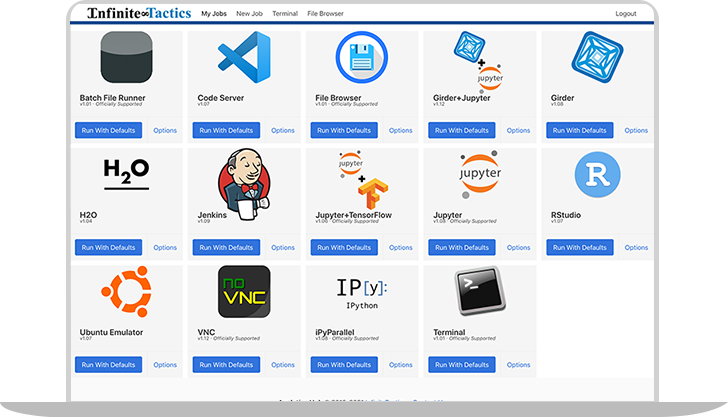Open Options for Jenkins
728x417 pixels.
click(x=283, y=248)
